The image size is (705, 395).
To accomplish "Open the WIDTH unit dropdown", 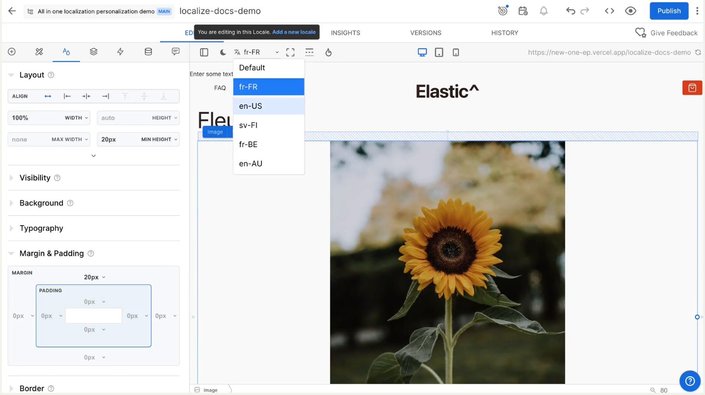I will [76, 118].
